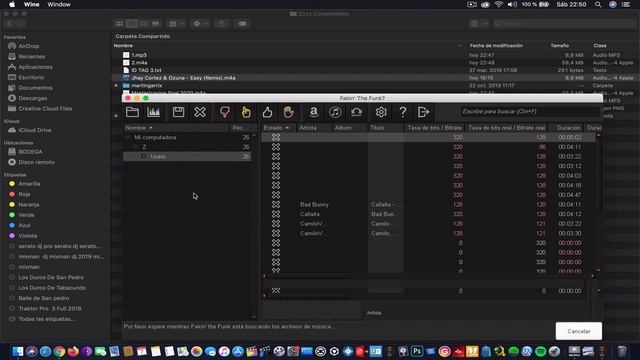The image size is (640, 360).
Task: Select the 'Users' folder tree item
Action: pyautogui.click(x=158, y=156)
